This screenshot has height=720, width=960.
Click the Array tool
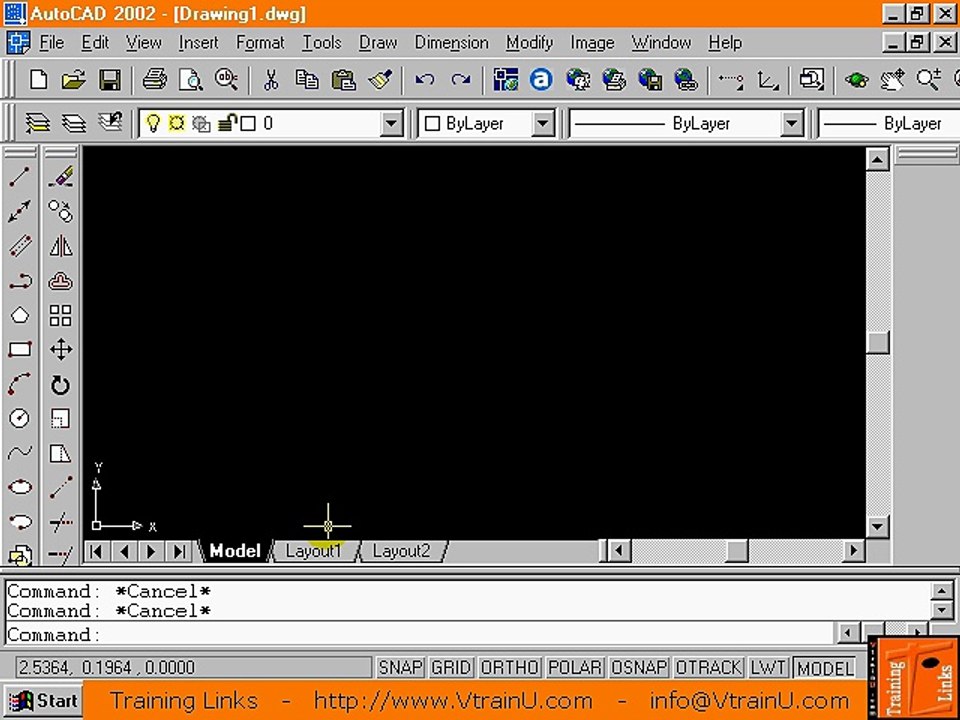[61, 315]
